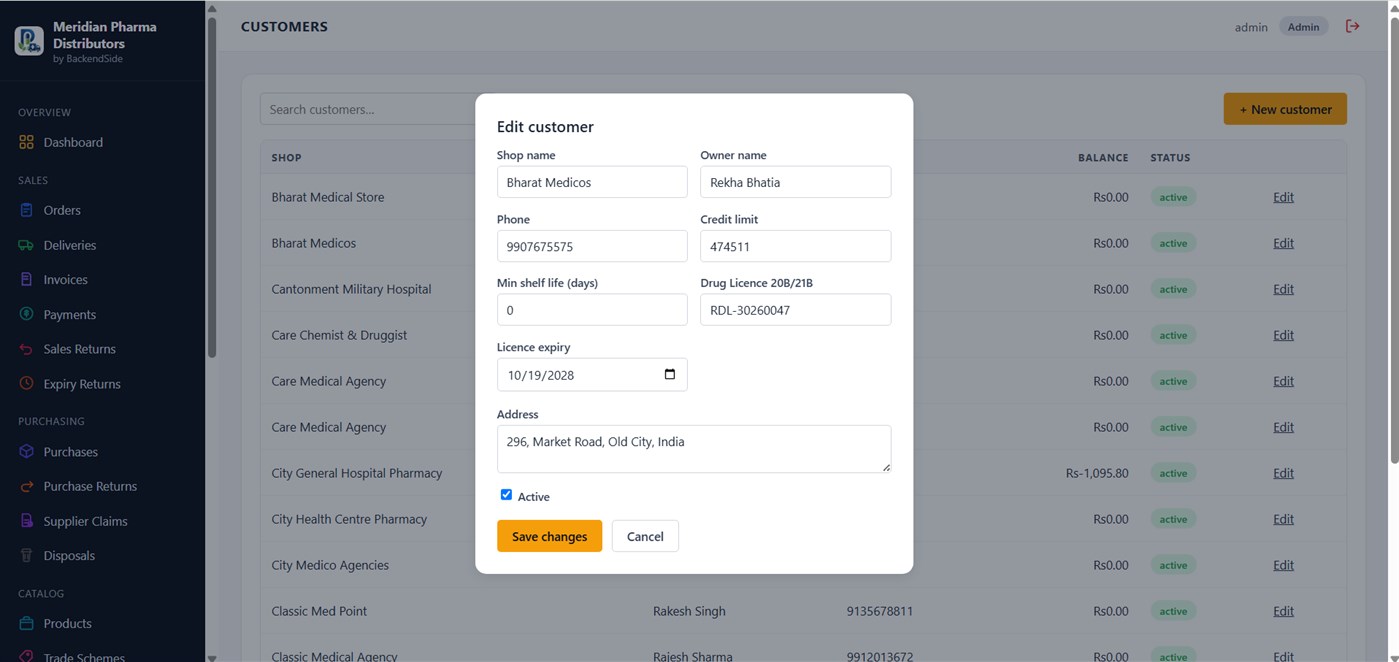Click the Drug Licence field

(795, 310)
